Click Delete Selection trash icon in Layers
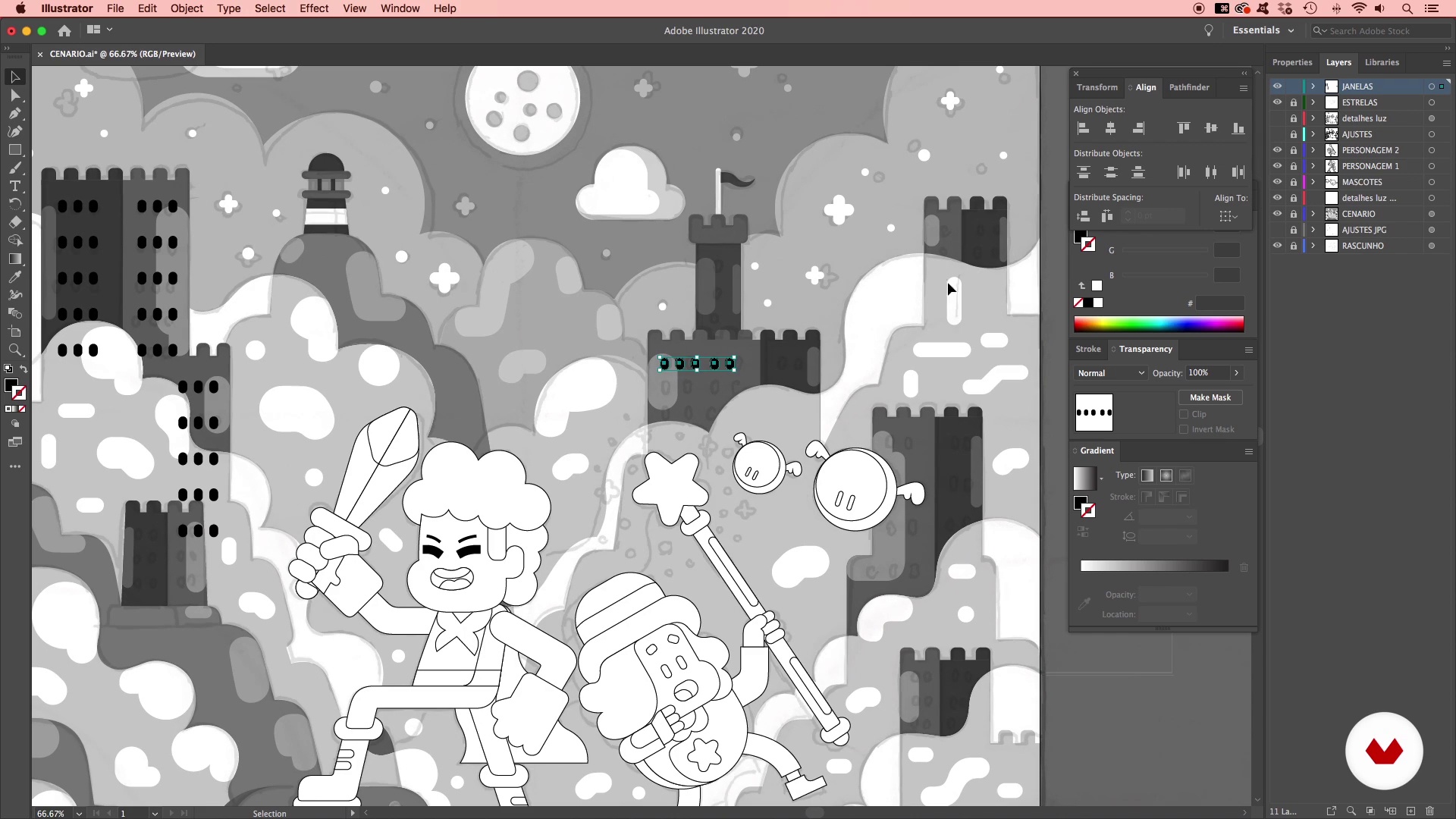Image resolution: width=1456 pixels, height=819 pixels. tap(1430, 811)
